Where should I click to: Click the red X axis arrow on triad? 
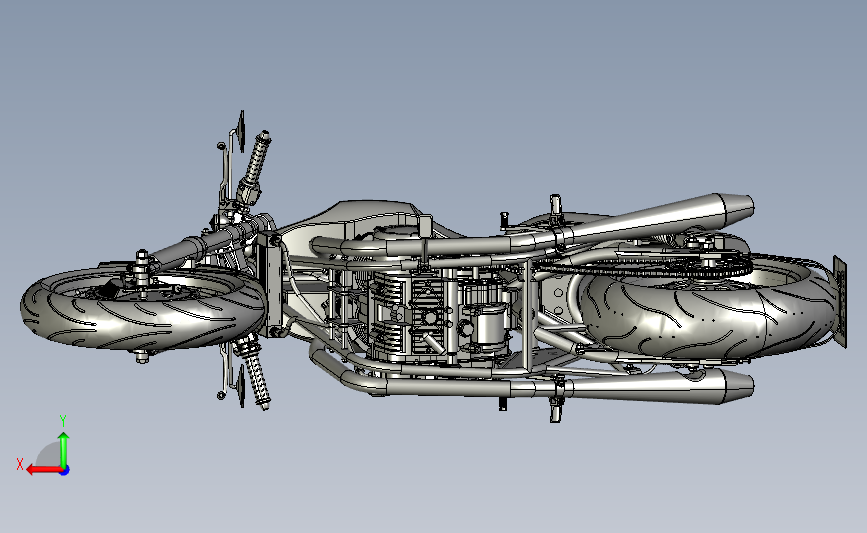click(44, 470)
